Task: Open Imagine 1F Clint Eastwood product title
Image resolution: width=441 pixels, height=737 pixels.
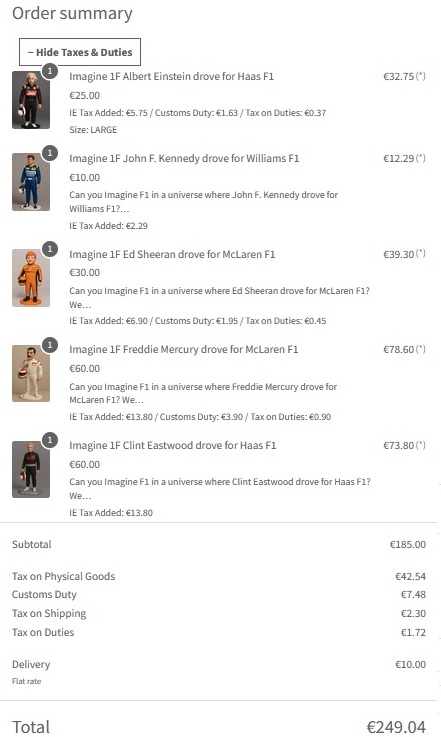Action: pyautogui.click(x=173, y=445)
